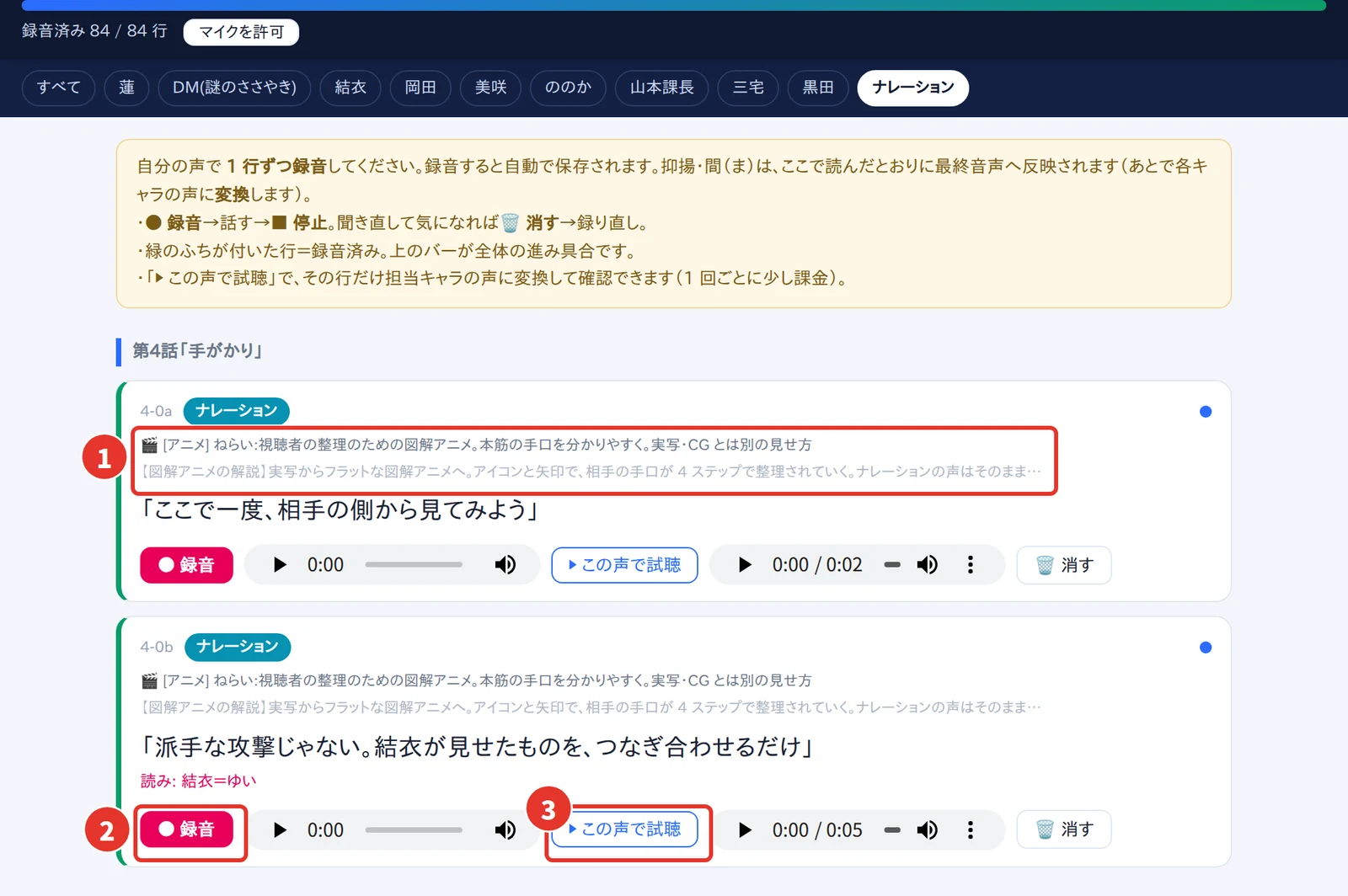Open more options on the 0:02 audio player
Image resolution: width=1348 pixels, height=896 pixels.
pos(971,565)
